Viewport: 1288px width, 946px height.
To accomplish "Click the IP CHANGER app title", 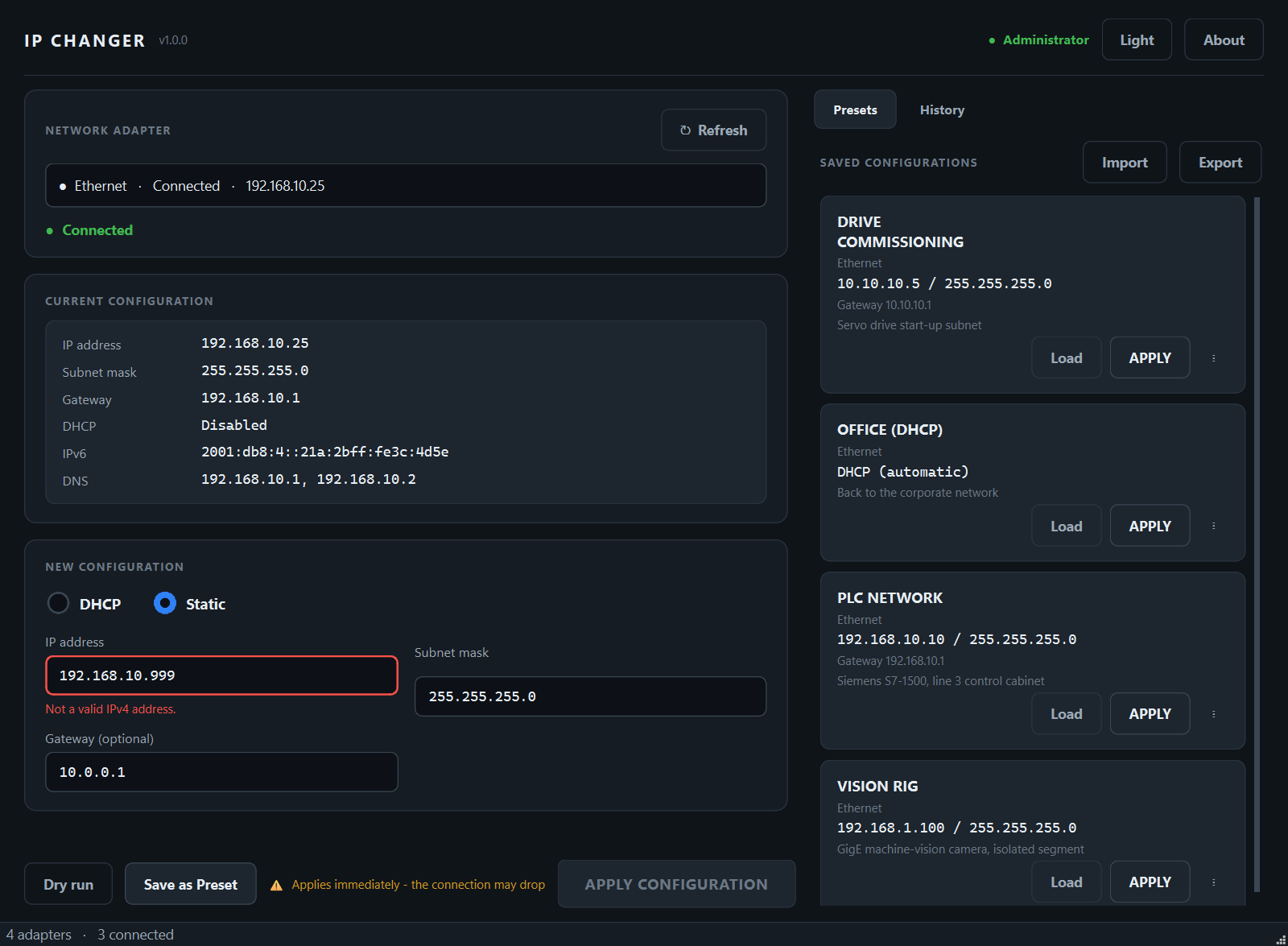I will (x=85, y=41).
